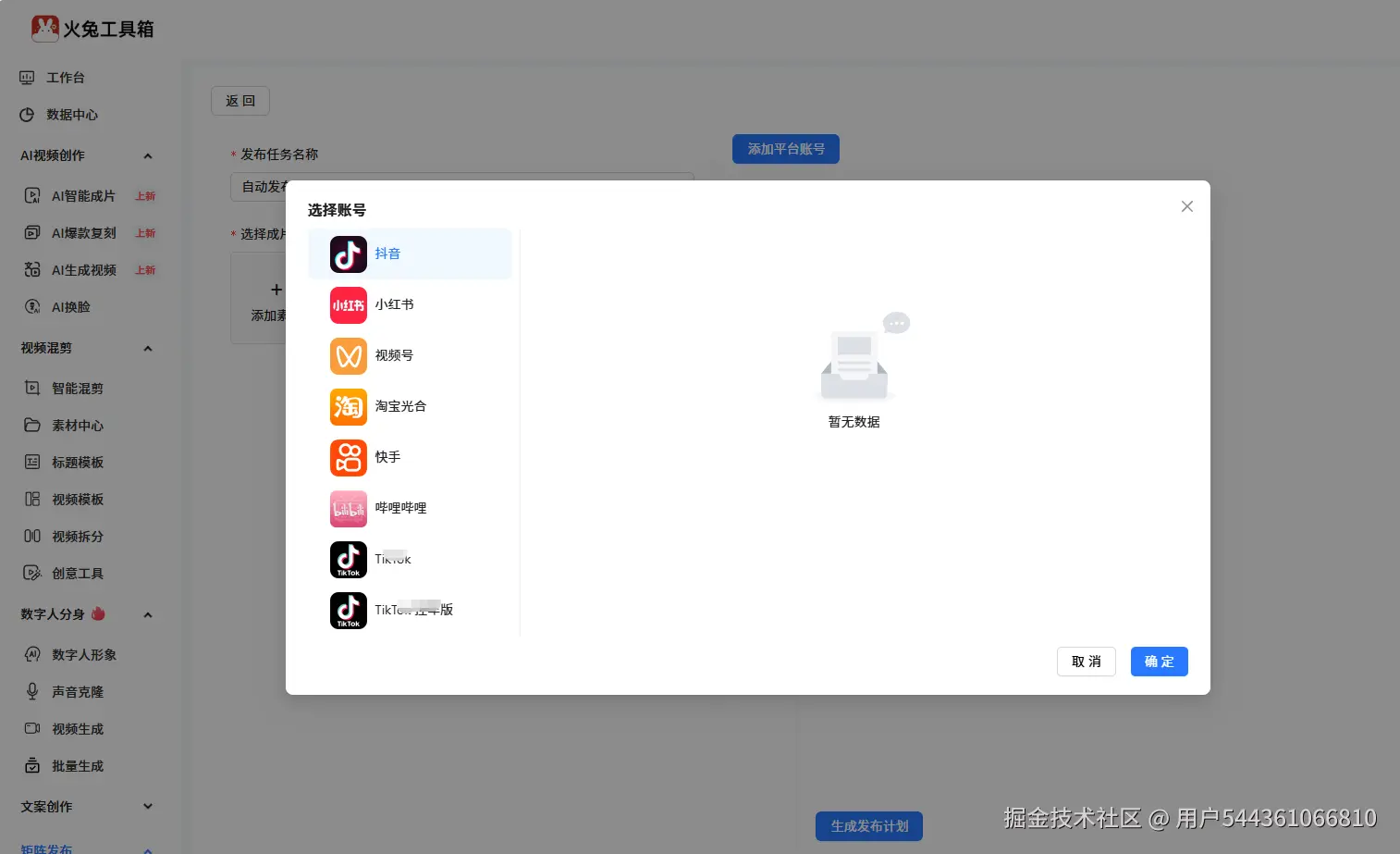Open the 数据中心 pie chart icon

click(27, 115)
